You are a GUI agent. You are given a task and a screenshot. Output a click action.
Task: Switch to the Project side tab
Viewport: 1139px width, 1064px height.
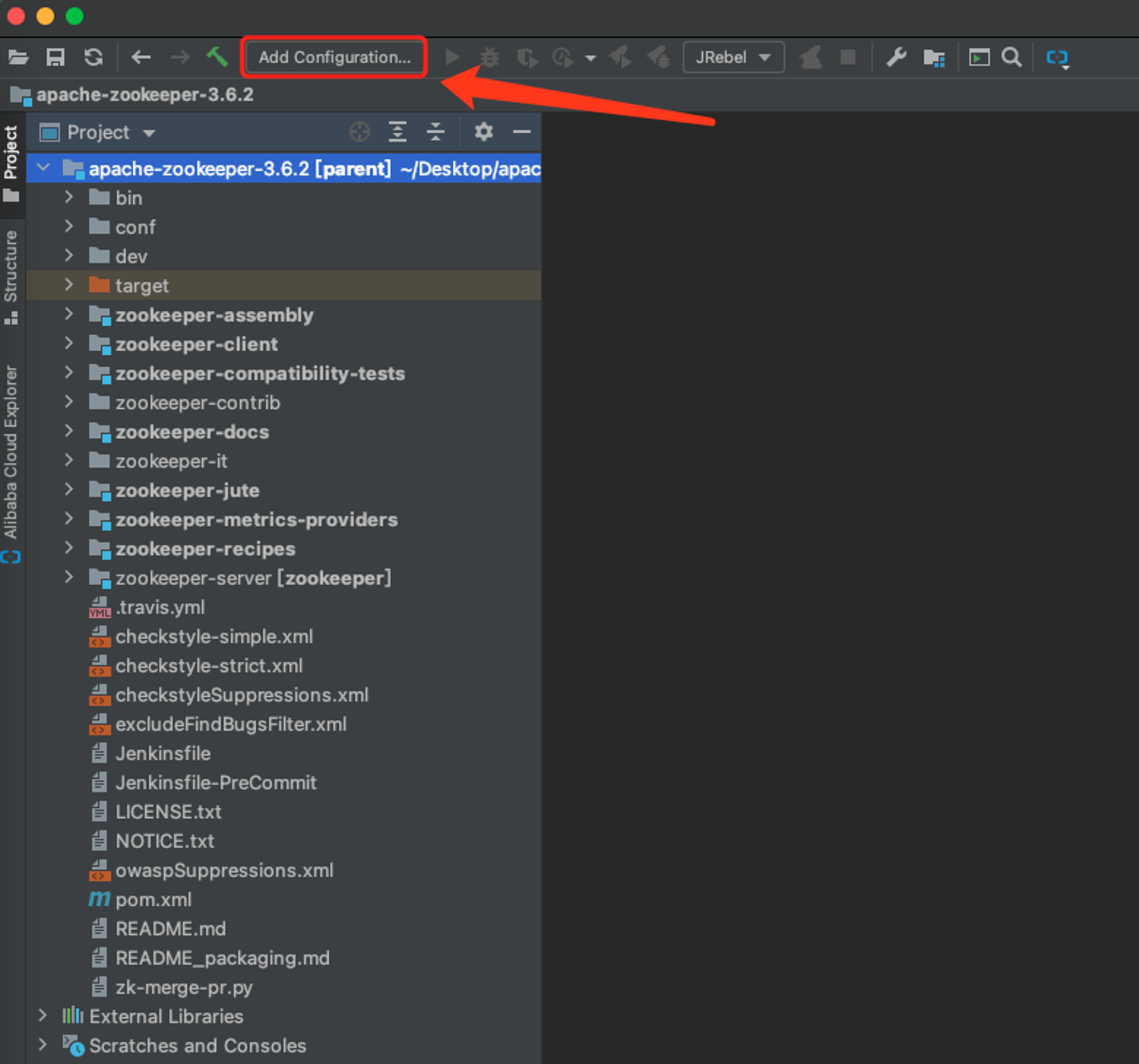point(11,165)
